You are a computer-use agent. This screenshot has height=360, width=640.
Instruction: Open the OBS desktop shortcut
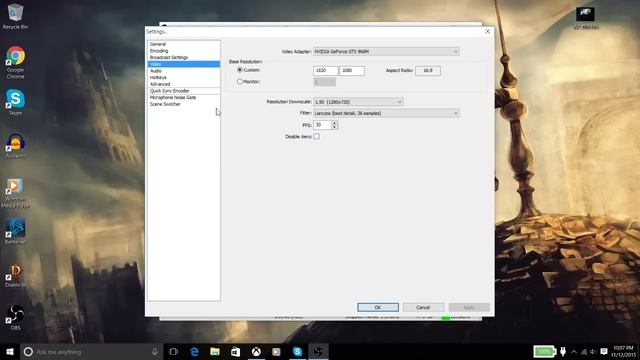point(16,317)
